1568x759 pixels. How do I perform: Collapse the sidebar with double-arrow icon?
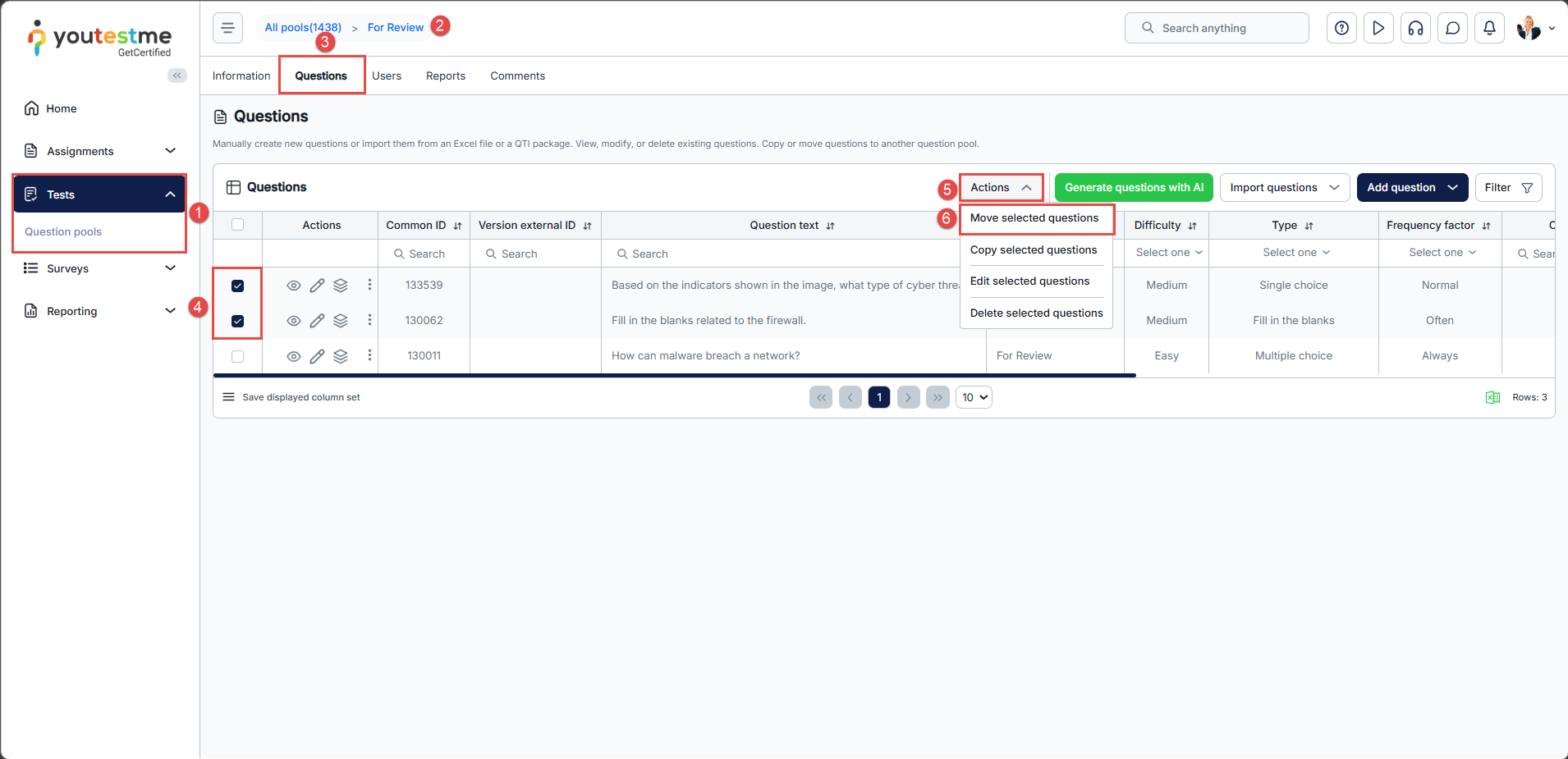point(177,75)
